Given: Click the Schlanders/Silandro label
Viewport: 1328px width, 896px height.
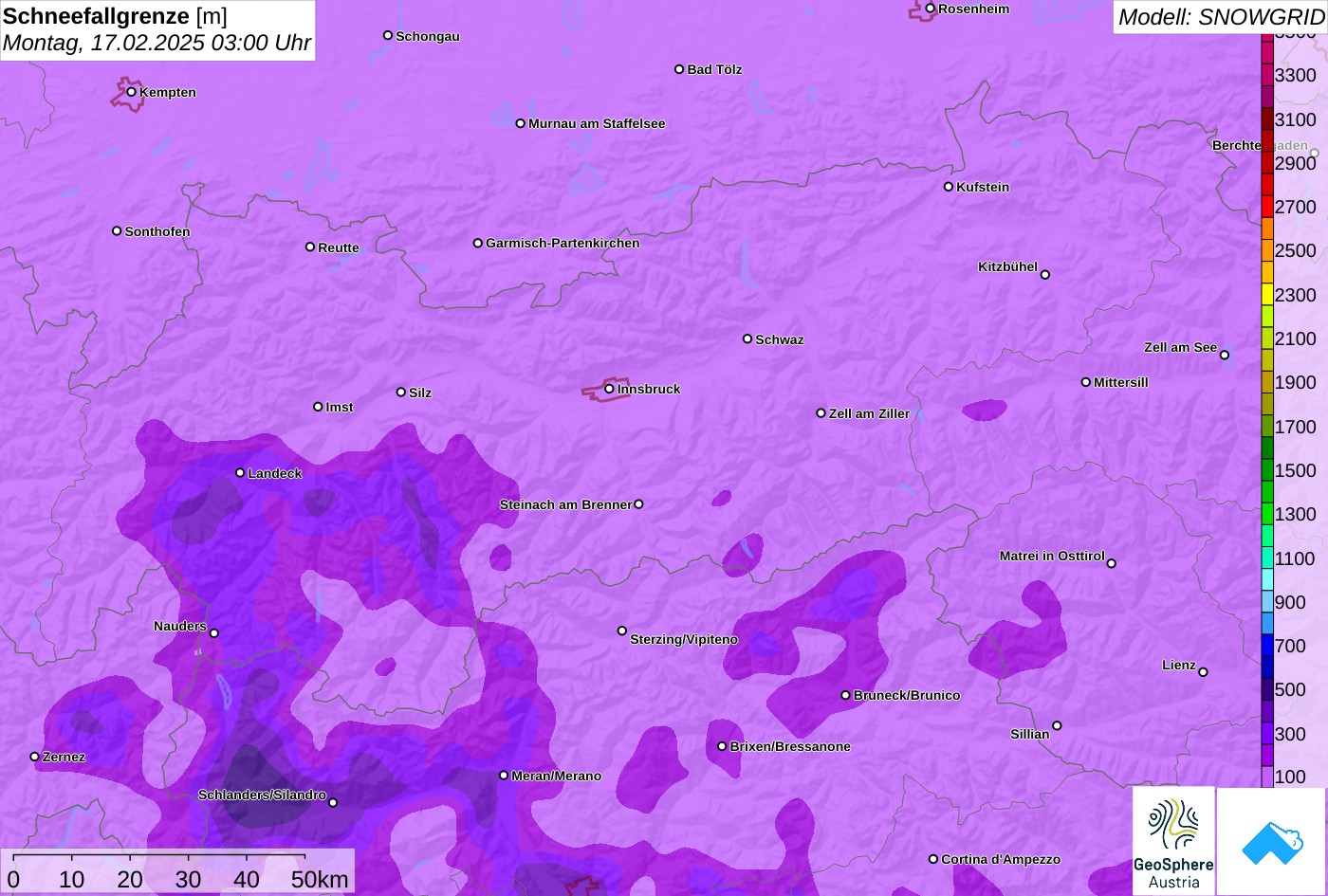Looking at the screenshot, I should tap(262, 795).
